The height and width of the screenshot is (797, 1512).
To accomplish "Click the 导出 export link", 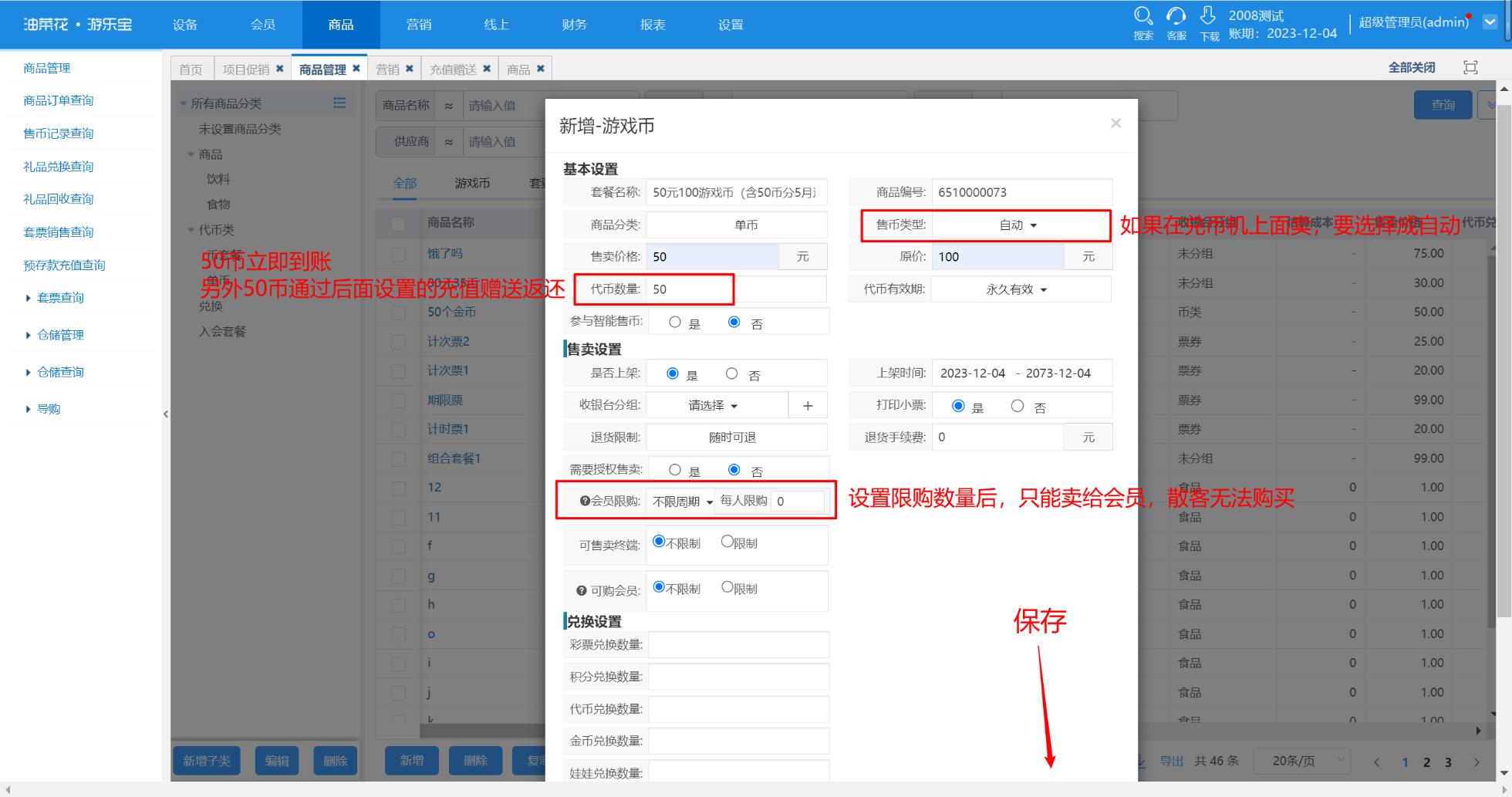I will click(x=1172, y=762).
